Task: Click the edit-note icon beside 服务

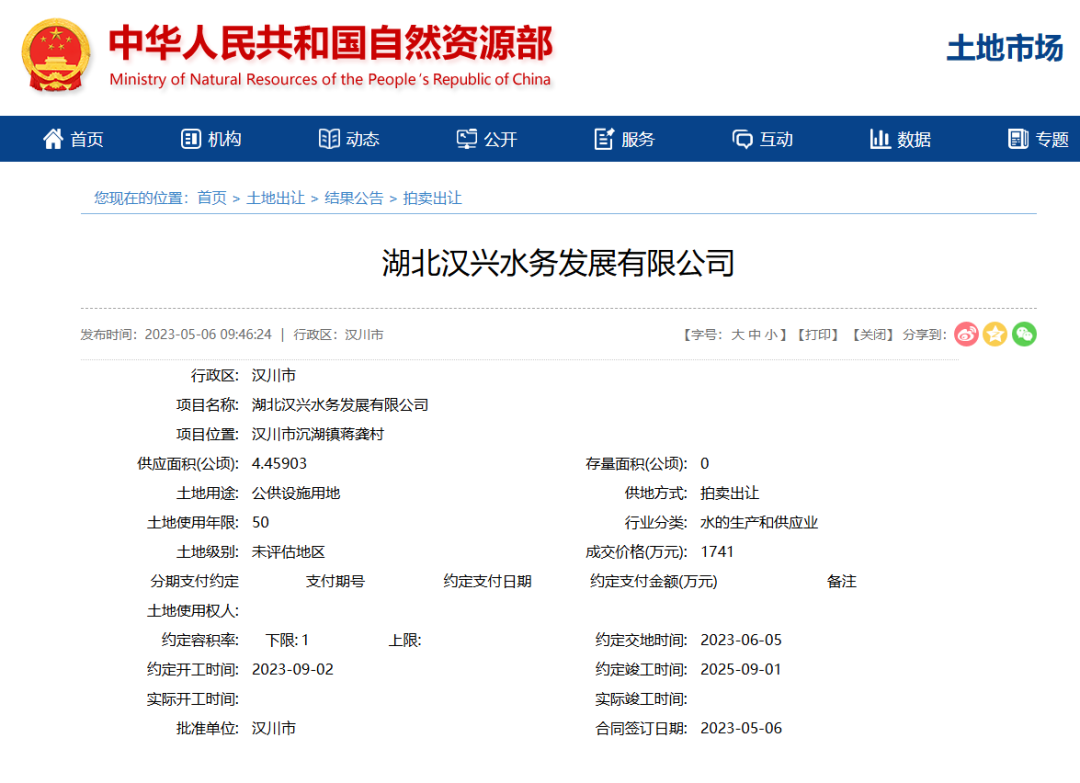Action: pyautogui.click(x=604, y=139)
